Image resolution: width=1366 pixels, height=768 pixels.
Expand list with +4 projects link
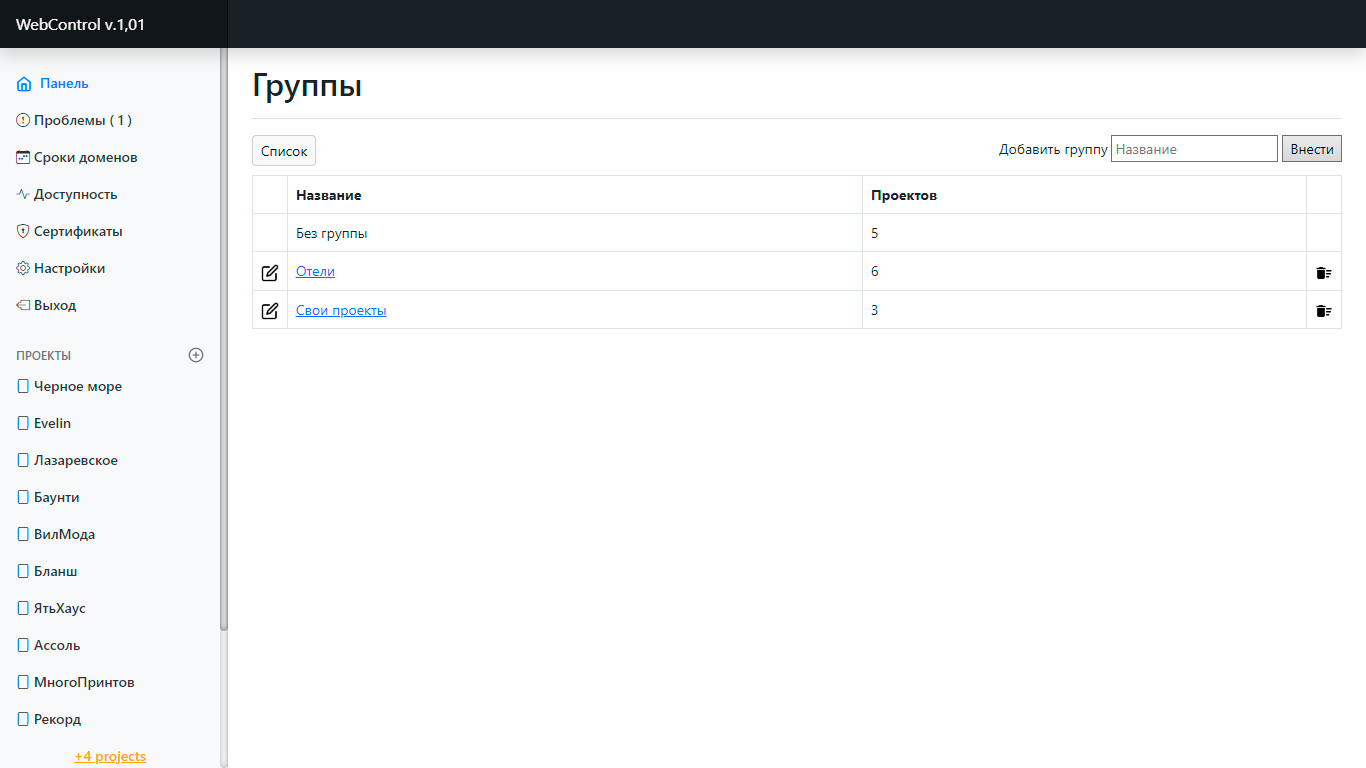point(110,756)
